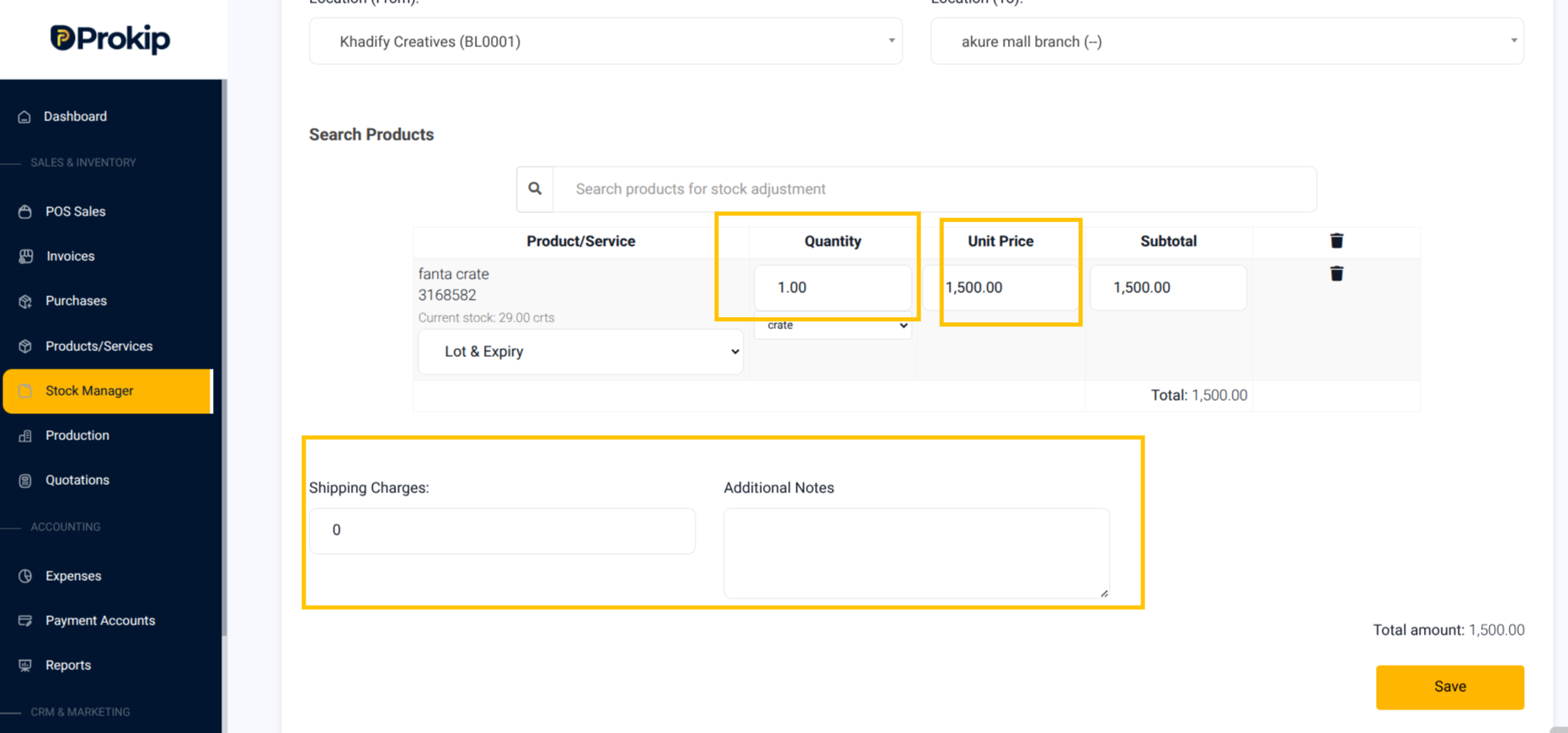
Task: Delete the fanta crate row
Action: pyautogui.click(x=1336, y=274)
